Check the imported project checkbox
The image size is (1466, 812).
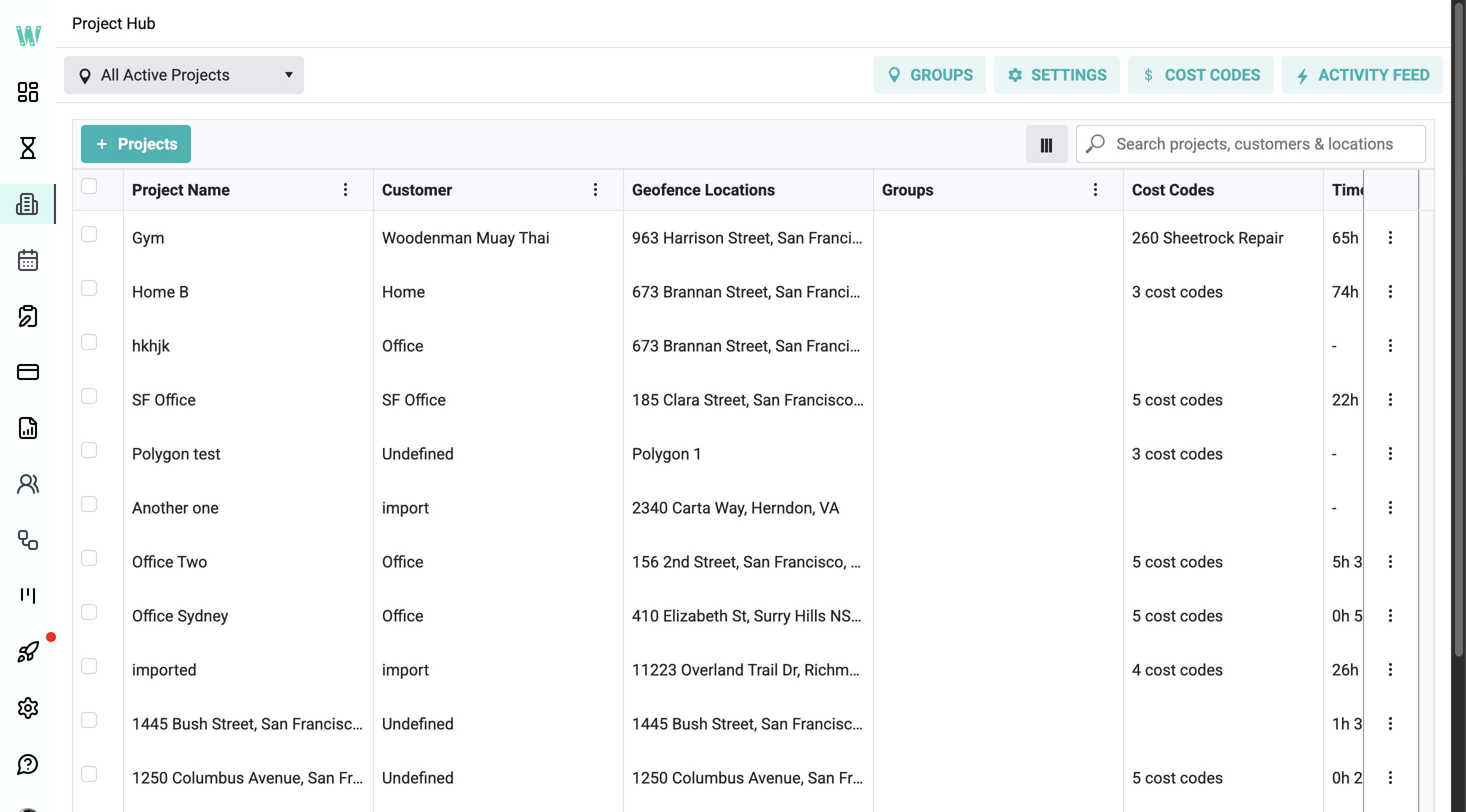point(89,666)
